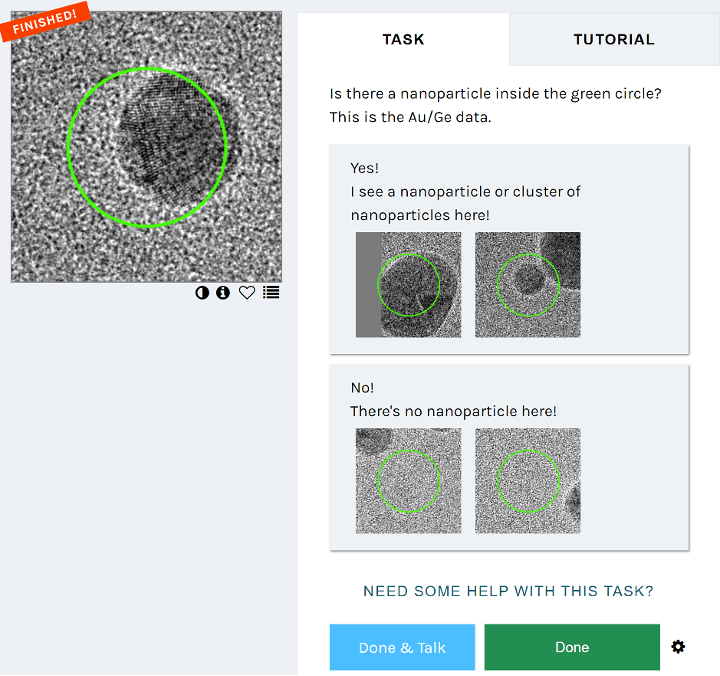This screenshot has width=720, height=676.
Task: Favorite this subject with the heart icon
Action: tap(247, 293)
